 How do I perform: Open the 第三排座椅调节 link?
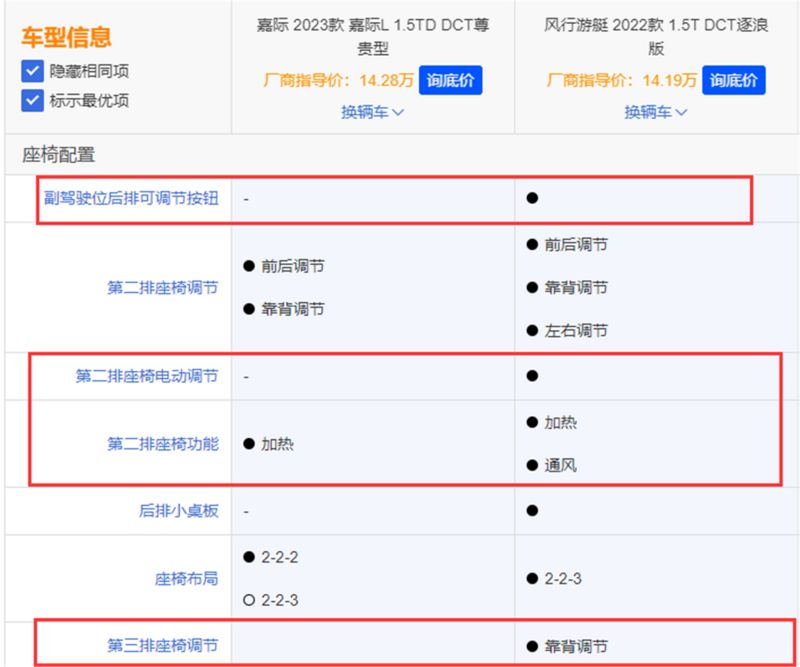tap(163, 646)
